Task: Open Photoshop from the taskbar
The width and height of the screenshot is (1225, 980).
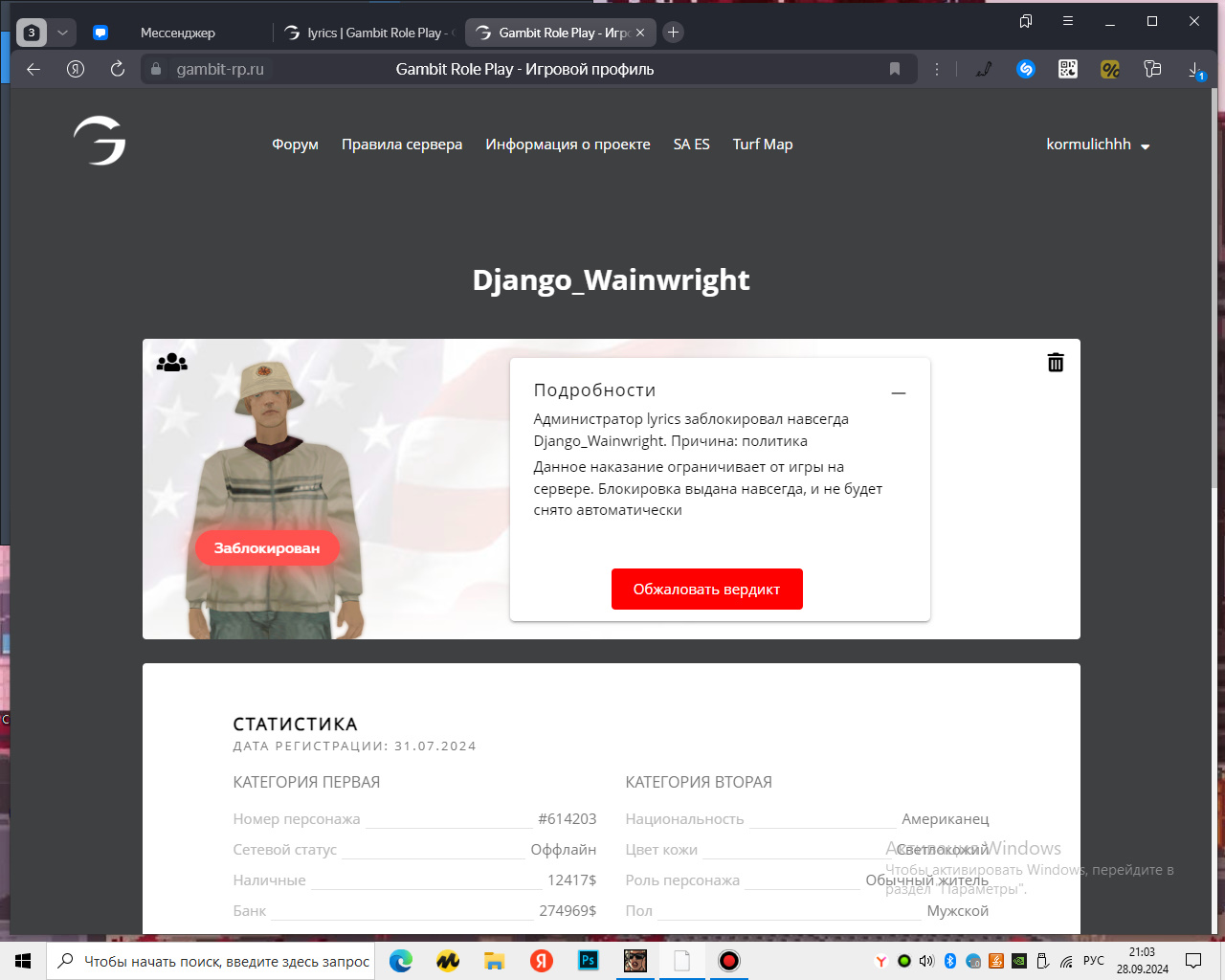Action: (589, 960)
